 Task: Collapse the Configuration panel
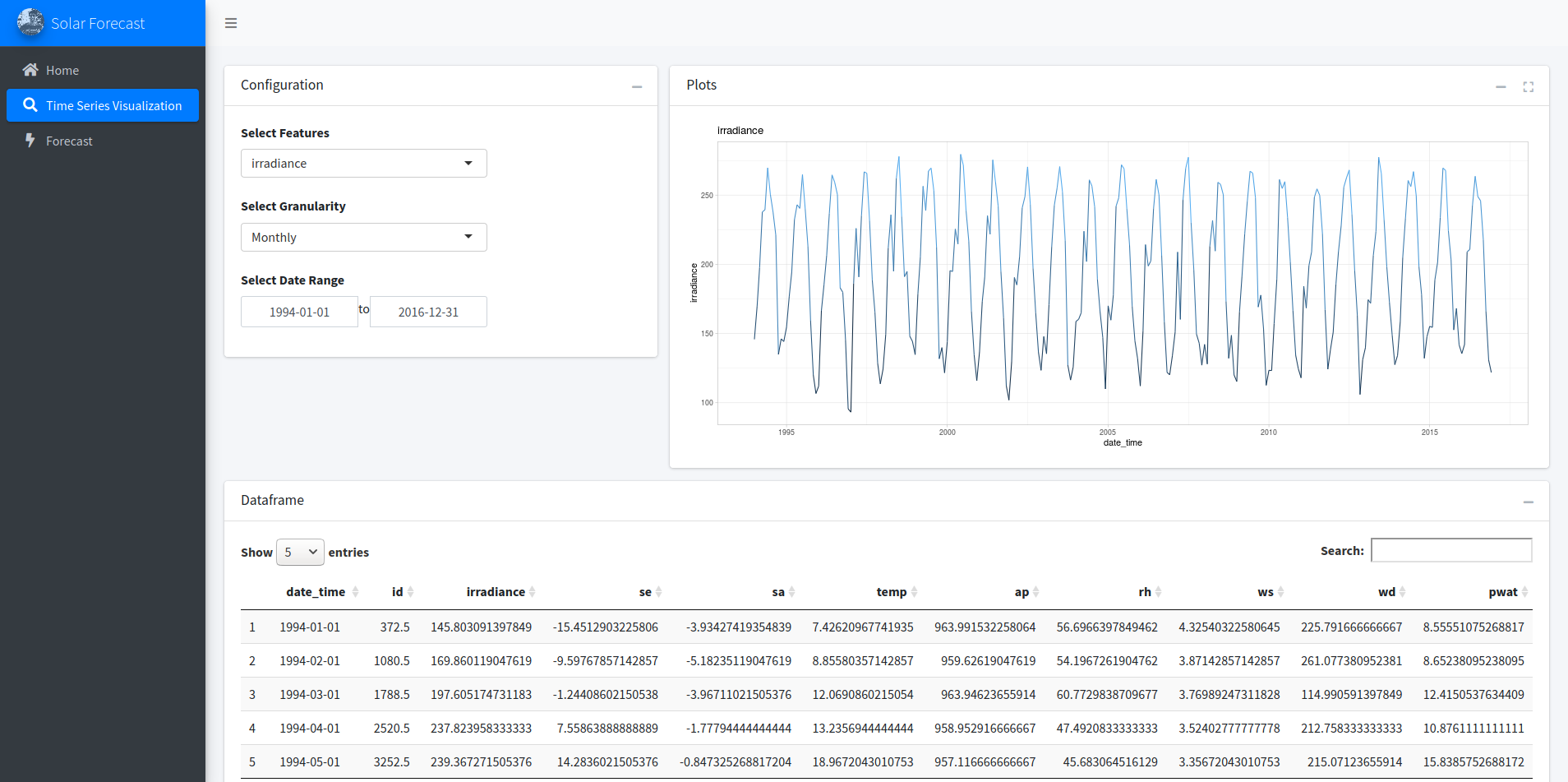(637, 86)
